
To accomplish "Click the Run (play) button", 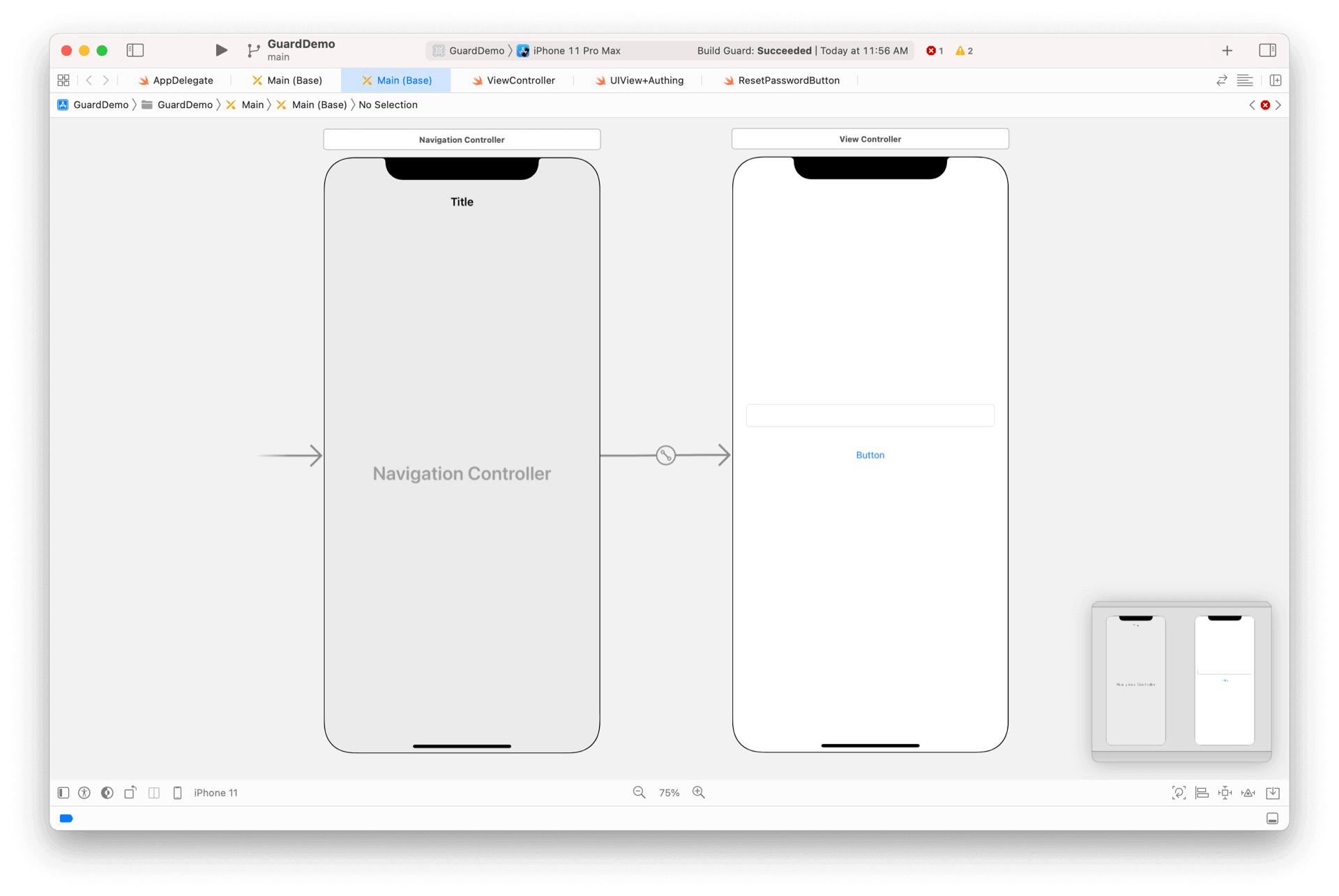I will pyautogui.click(x=221, y=50).
